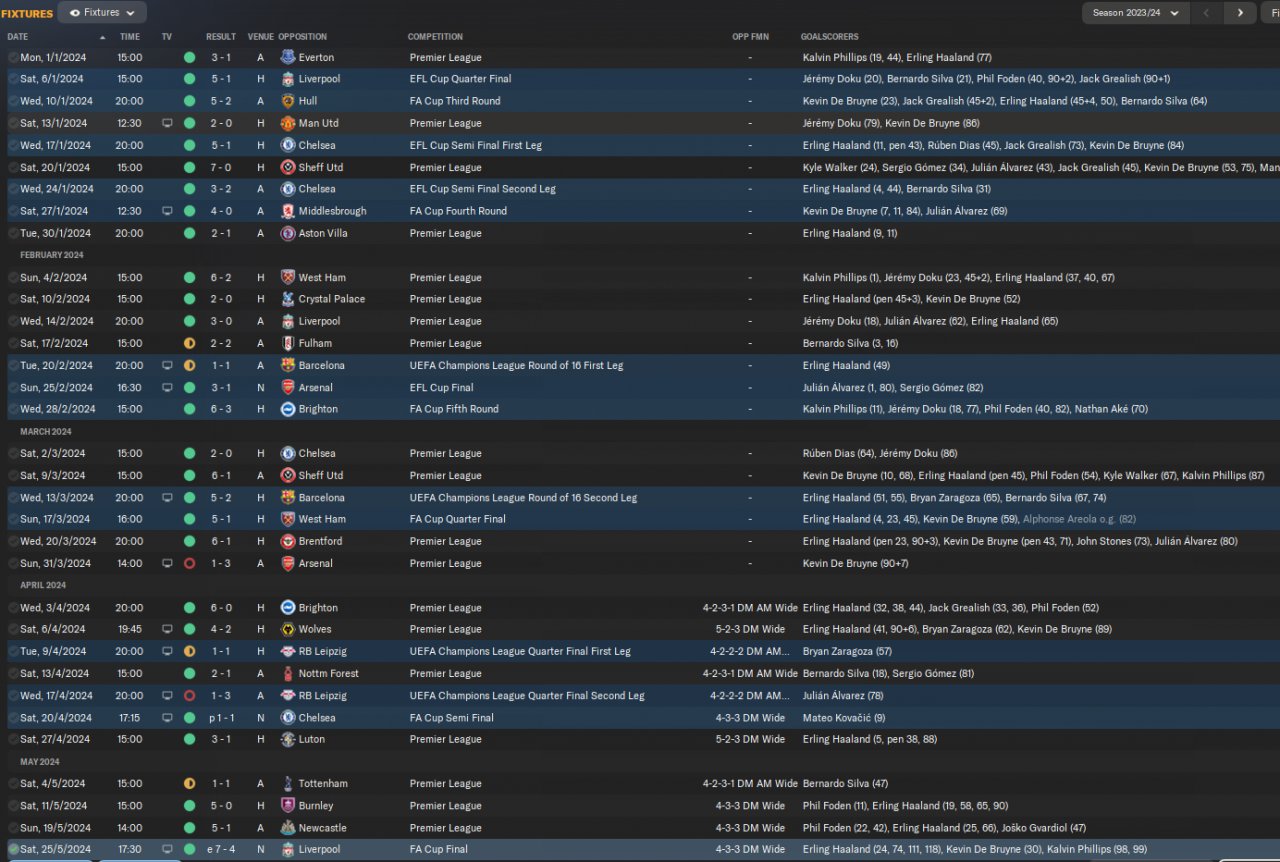Screen dimensions: 1280x862
Task: Click the FA Cup Third Round competition text
Action: (455, 101)
